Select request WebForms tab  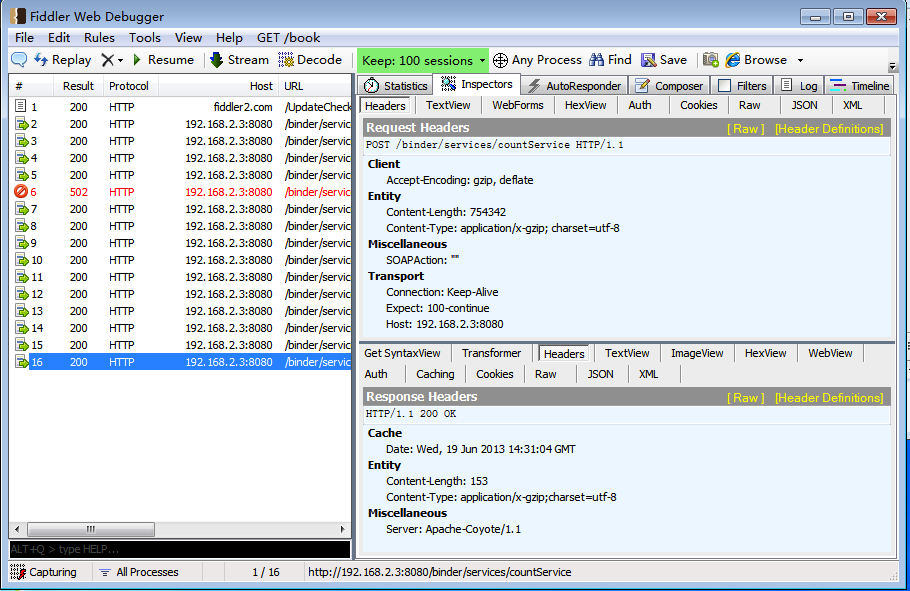click(x=518, y=105)
